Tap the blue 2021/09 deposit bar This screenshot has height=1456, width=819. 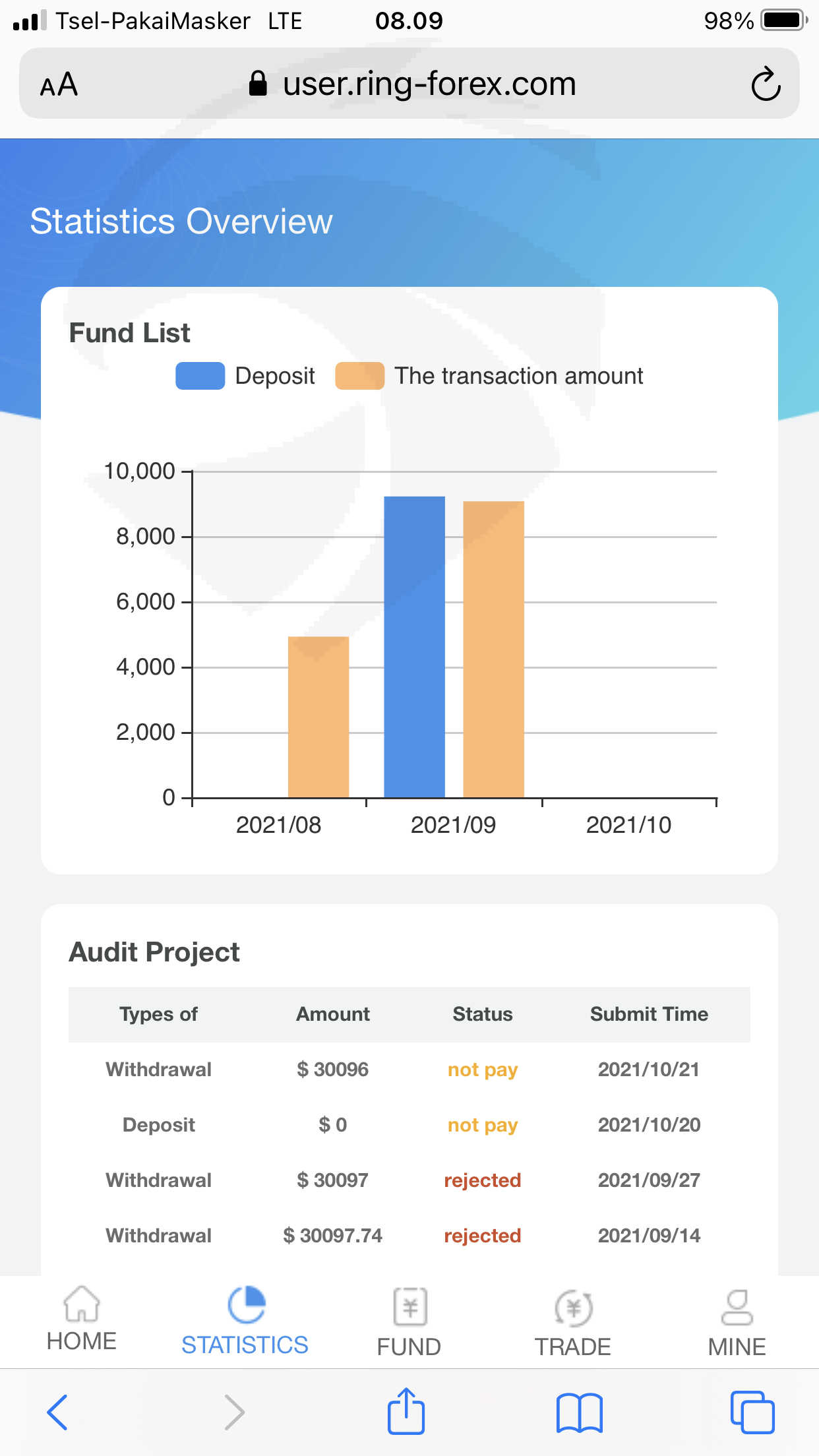point(414,646)
